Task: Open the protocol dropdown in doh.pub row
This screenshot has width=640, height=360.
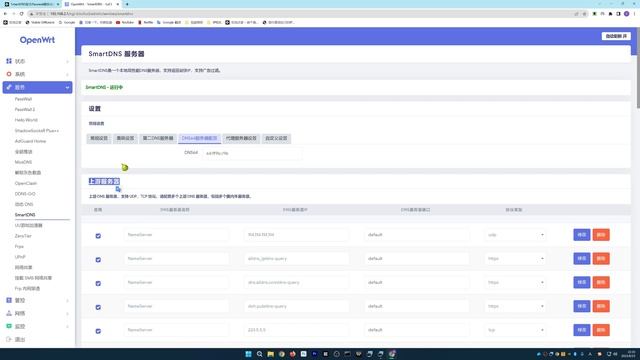Action: tap(515, 306)
